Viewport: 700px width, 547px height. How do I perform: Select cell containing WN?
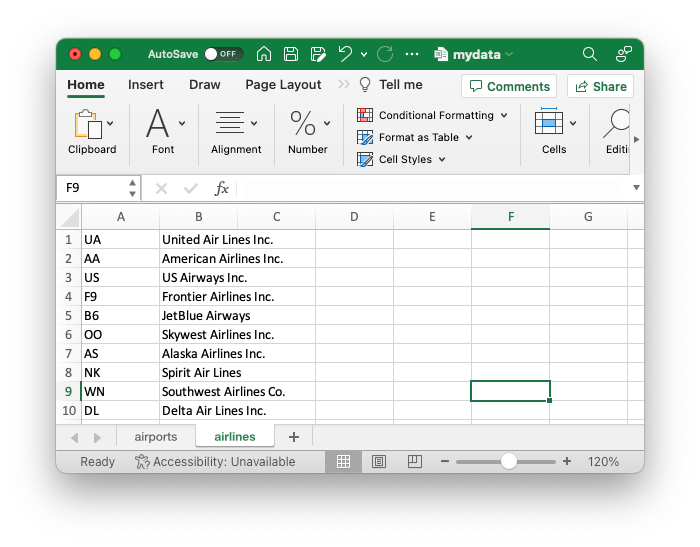(121, 392)
